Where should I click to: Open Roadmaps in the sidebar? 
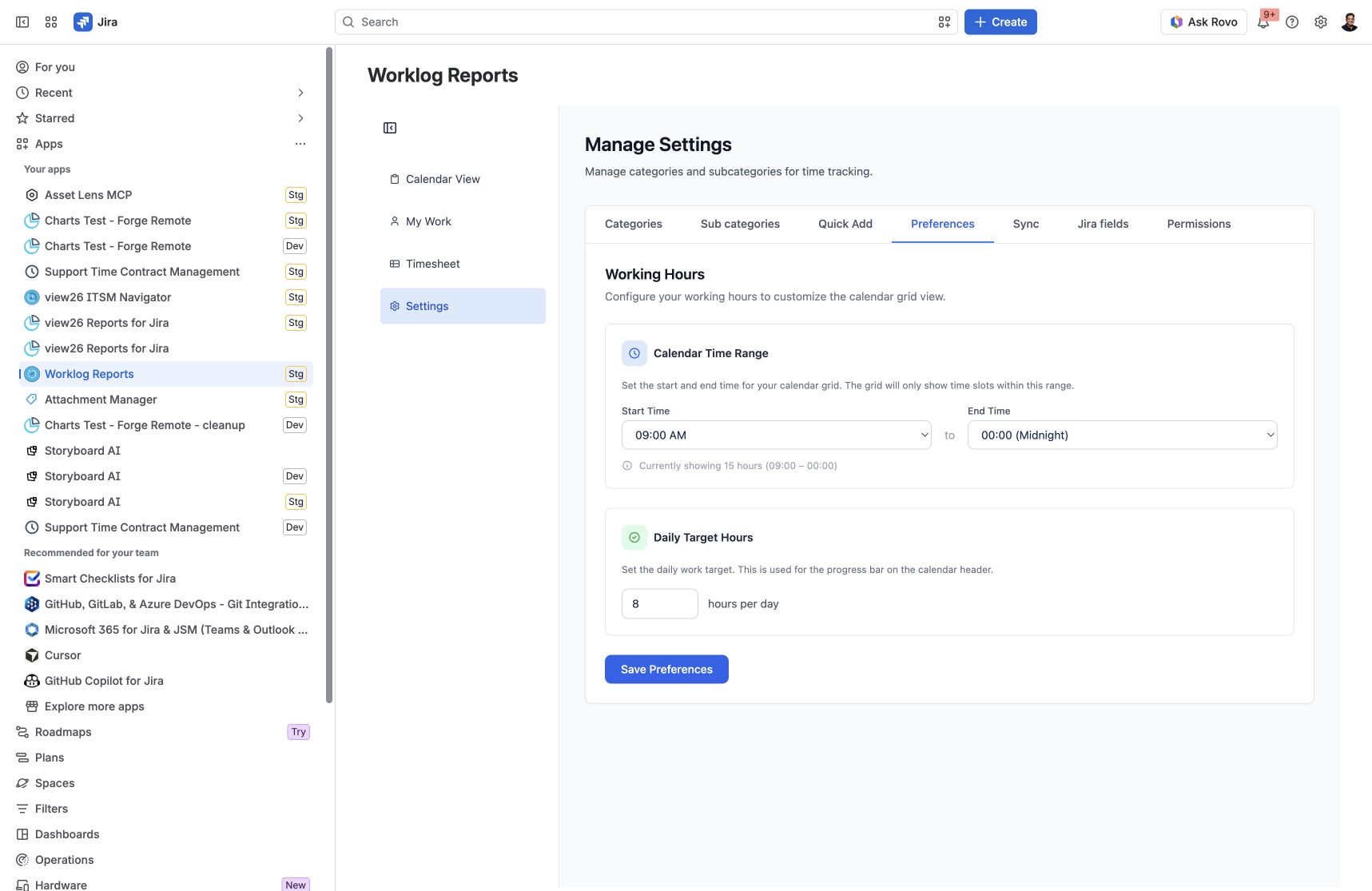click(162, 732)
